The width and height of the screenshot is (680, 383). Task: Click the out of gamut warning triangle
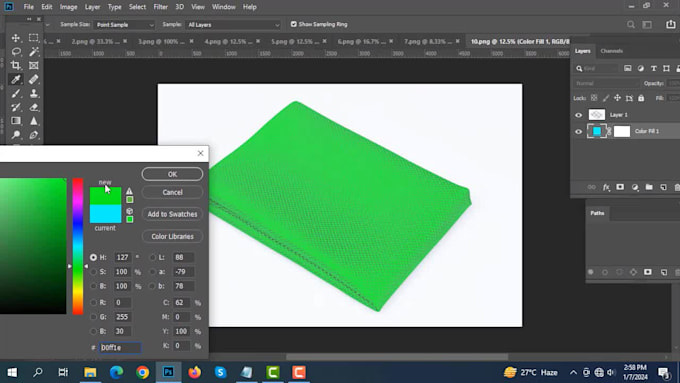point(129,191)
